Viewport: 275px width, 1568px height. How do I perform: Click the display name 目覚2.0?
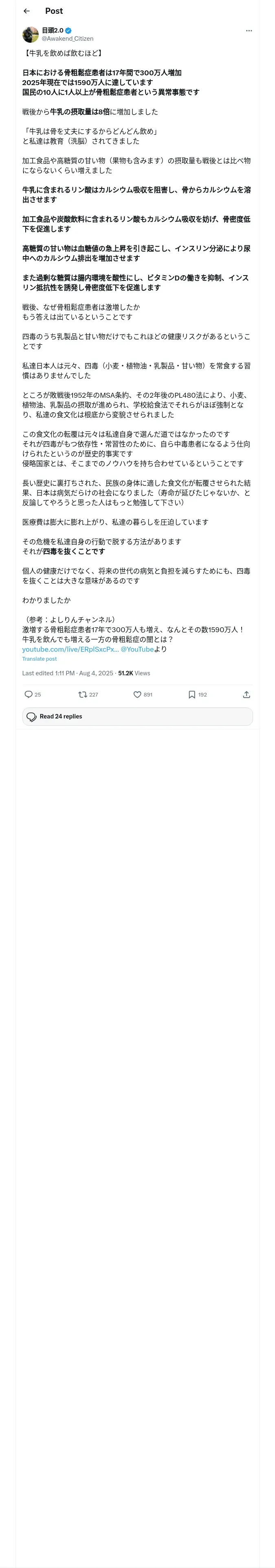click(x=53, y=31)
